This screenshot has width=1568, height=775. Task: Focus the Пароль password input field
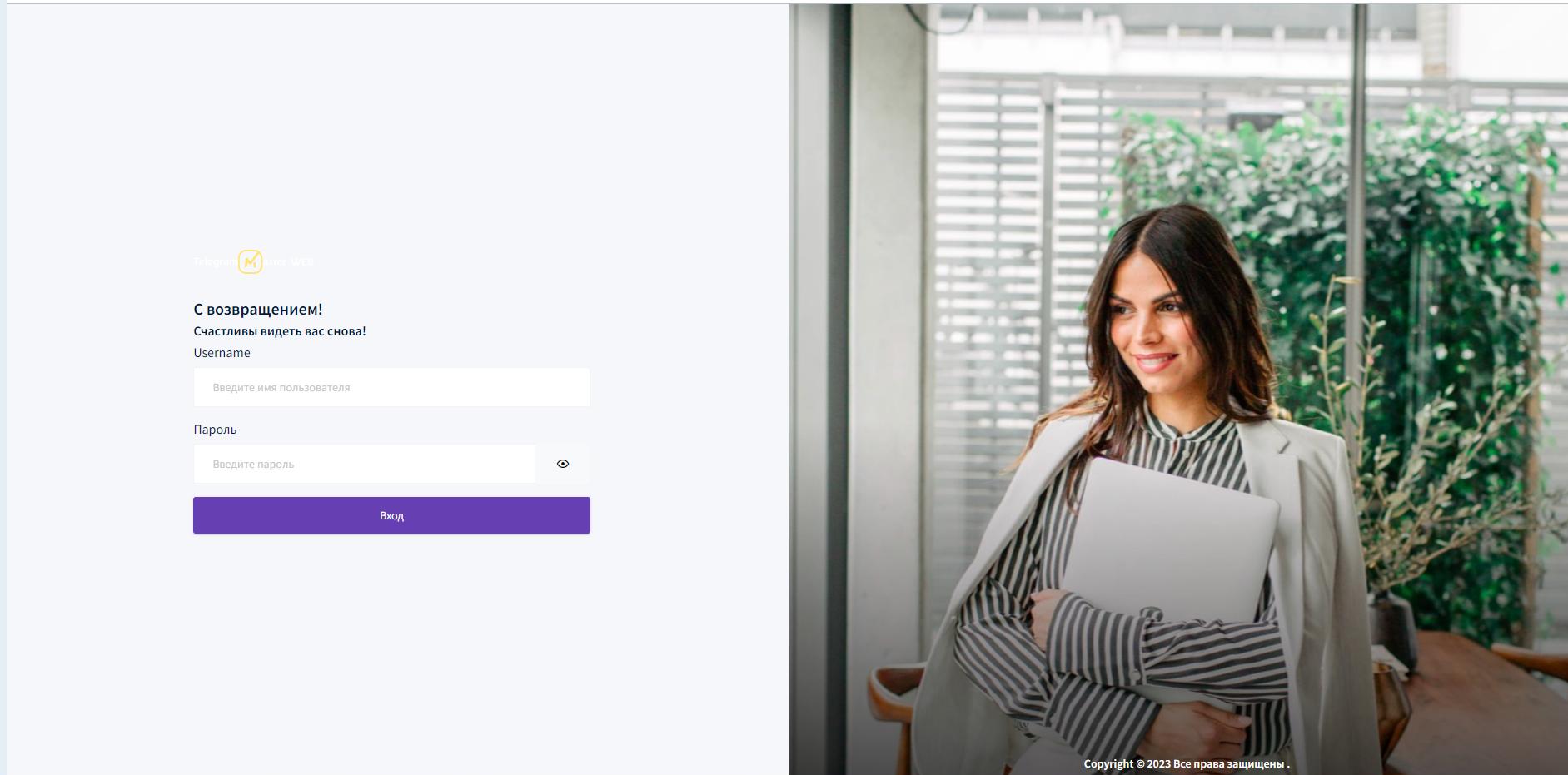365,464
